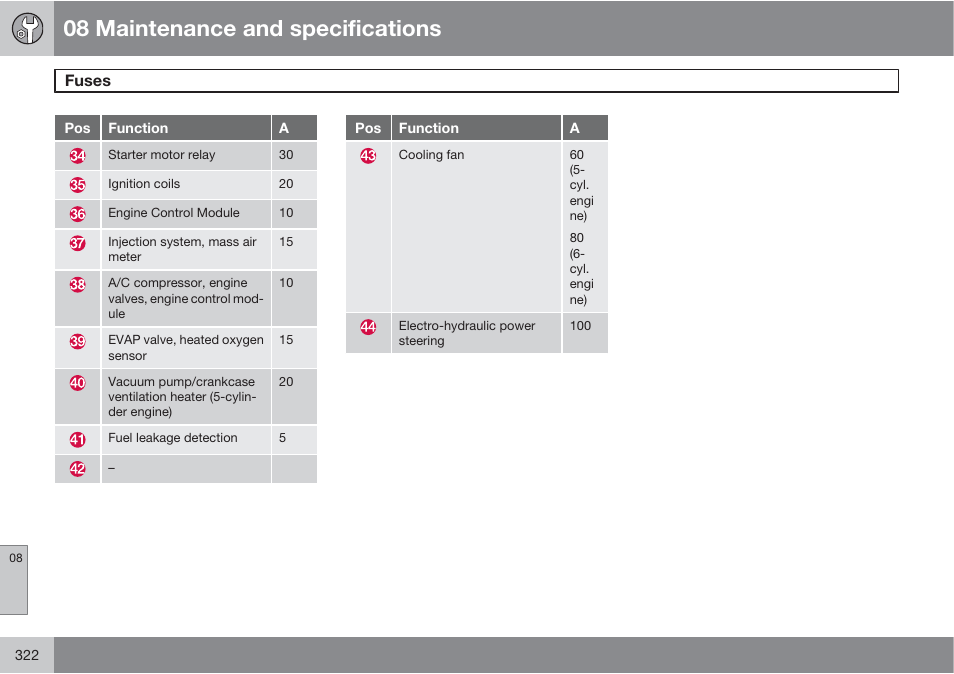Click the amperage 20 for Ignition coils
The width and height of the screenshot is (954, 674).
tap(286, 184)
